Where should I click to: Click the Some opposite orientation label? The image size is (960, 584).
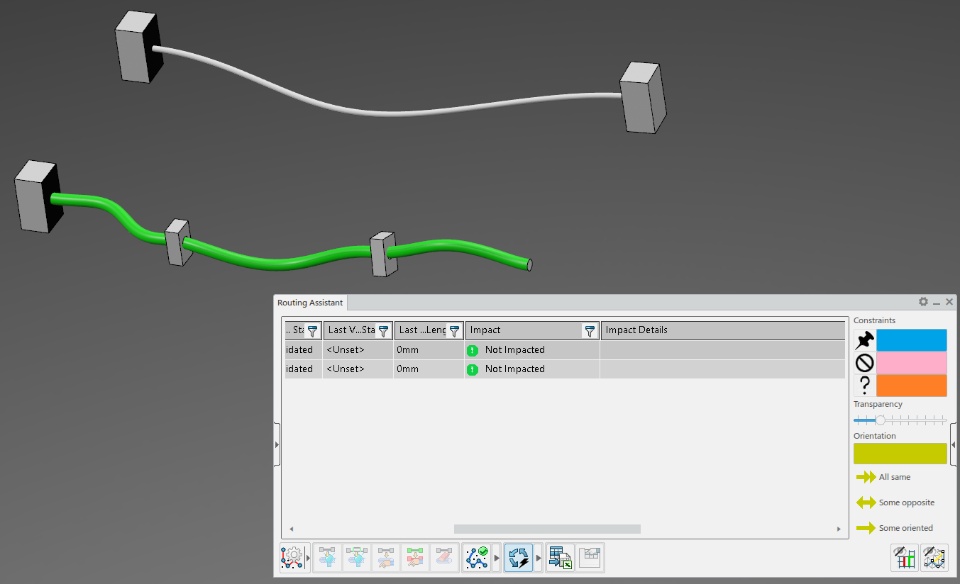pyautogui.click(x=907, y=503)
